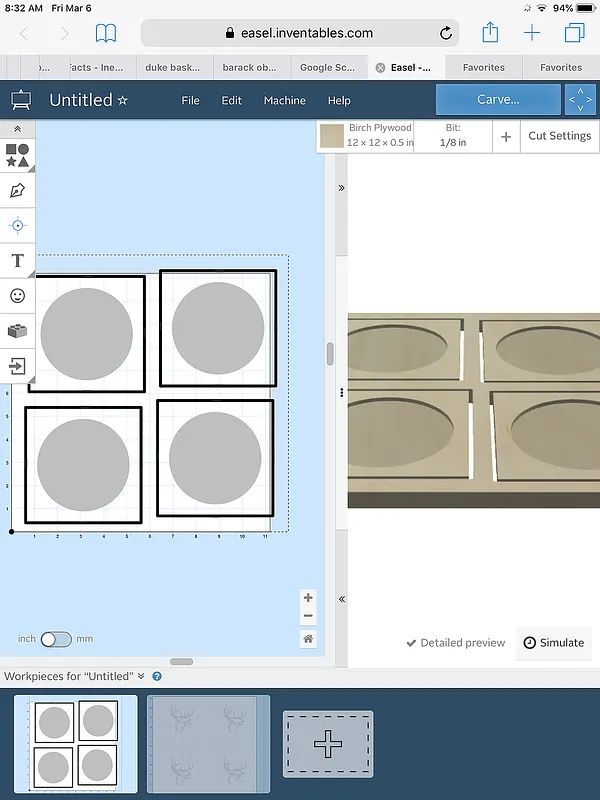Open the File menu

pyautogui.click(x=190, y=100)
